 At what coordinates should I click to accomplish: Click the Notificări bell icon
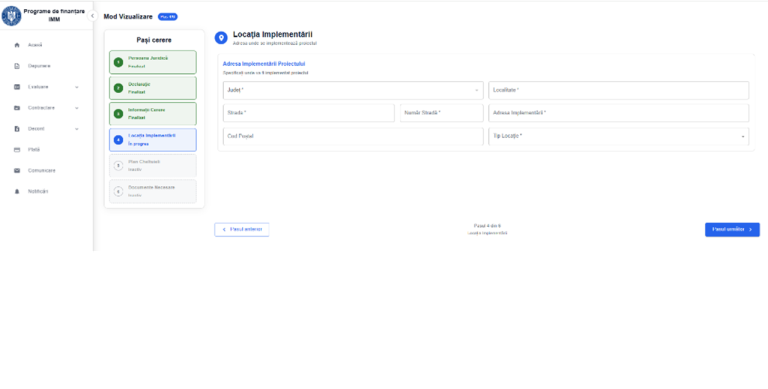point(17,192)
